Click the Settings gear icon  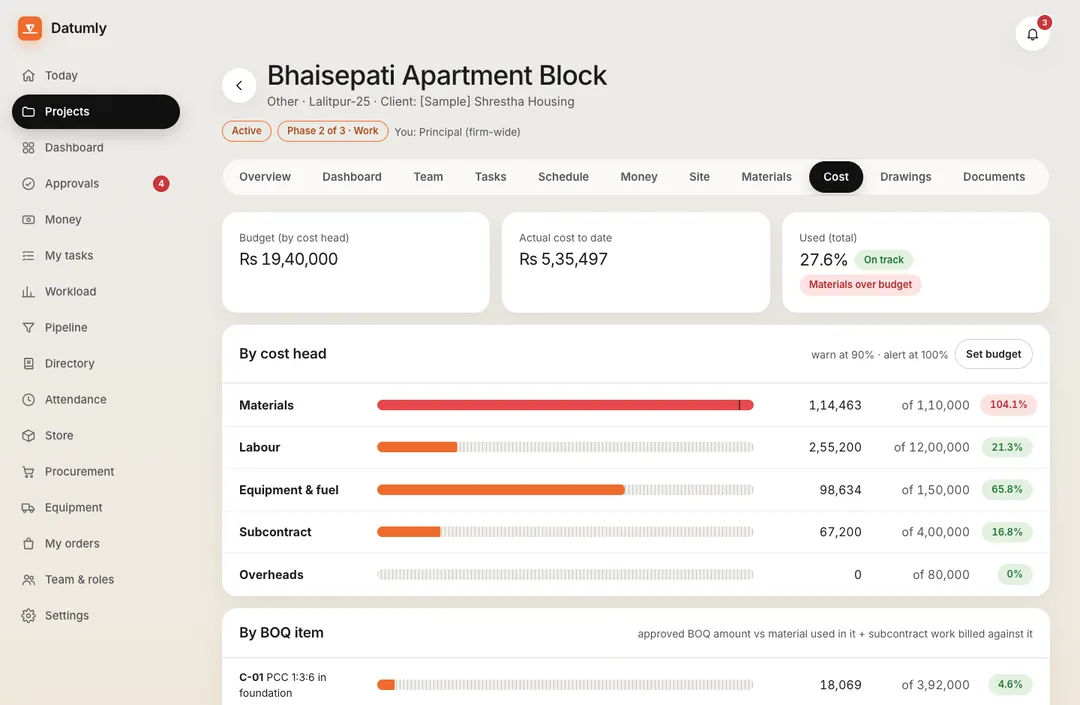pyautogui.click(x=28, y=615)
